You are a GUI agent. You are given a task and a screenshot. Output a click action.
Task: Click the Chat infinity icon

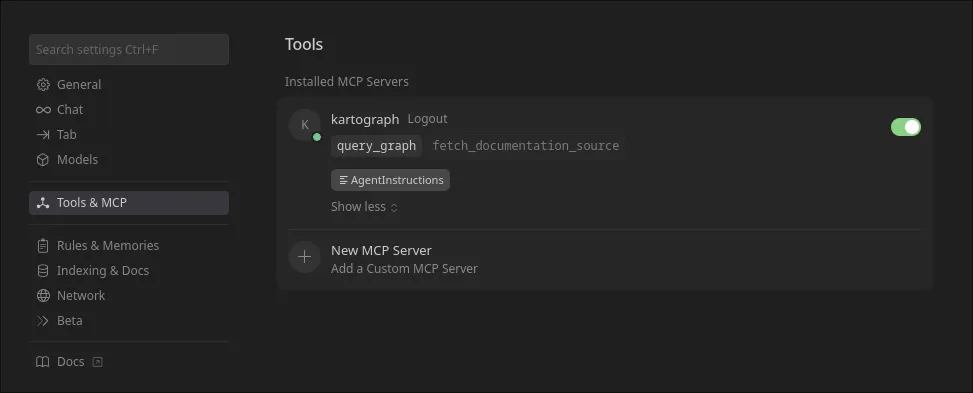[x=43, y=110]
